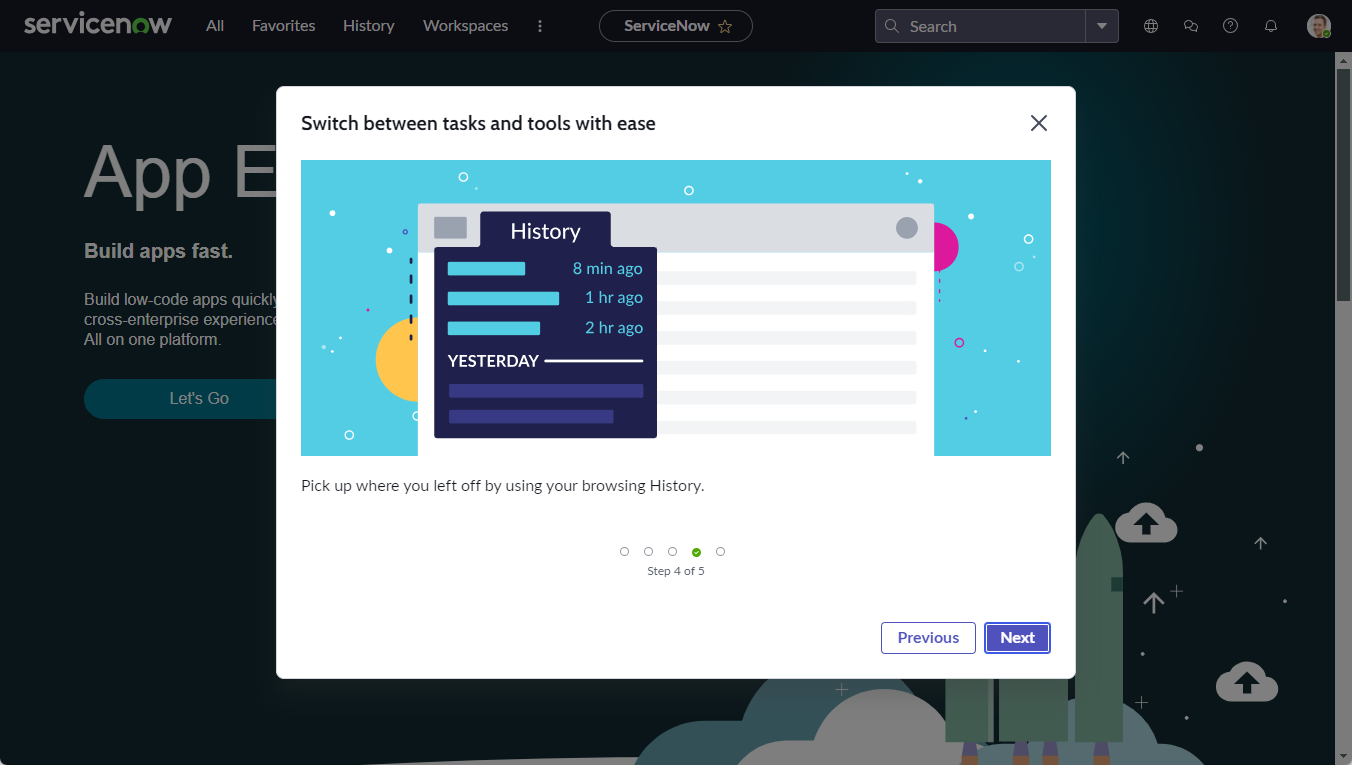
Task: Click the scrollbar up arrow
Action: pos(1343,60)
